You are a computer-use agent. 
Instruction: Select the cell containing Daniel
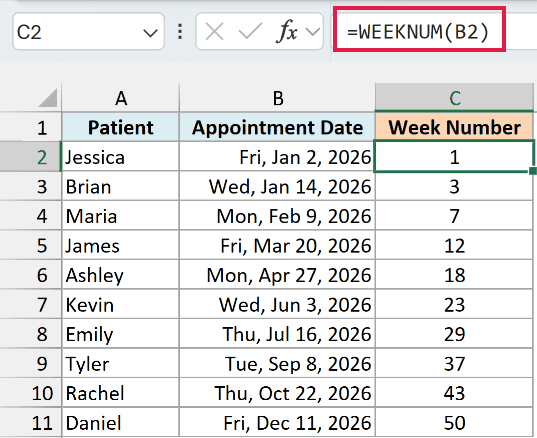coord(121,422)
